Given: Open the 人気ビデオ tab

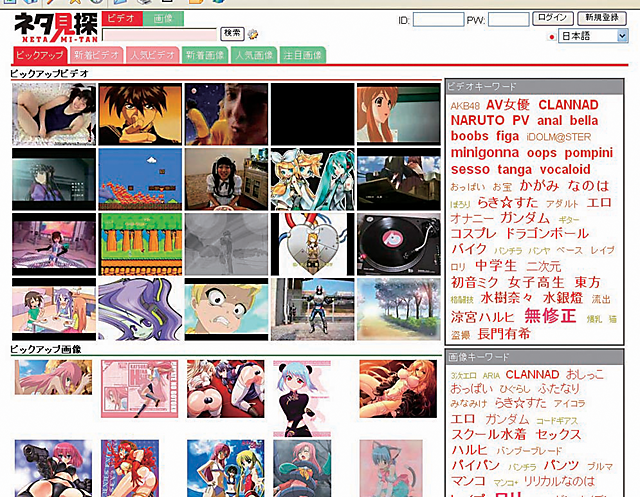Looking at the screenshot, I should [x=153, y=55].
